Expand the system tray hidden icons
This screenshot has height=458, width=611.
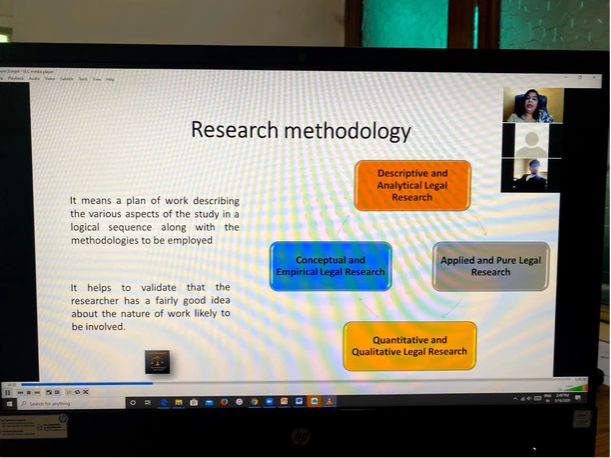click(x=517, y=400)
